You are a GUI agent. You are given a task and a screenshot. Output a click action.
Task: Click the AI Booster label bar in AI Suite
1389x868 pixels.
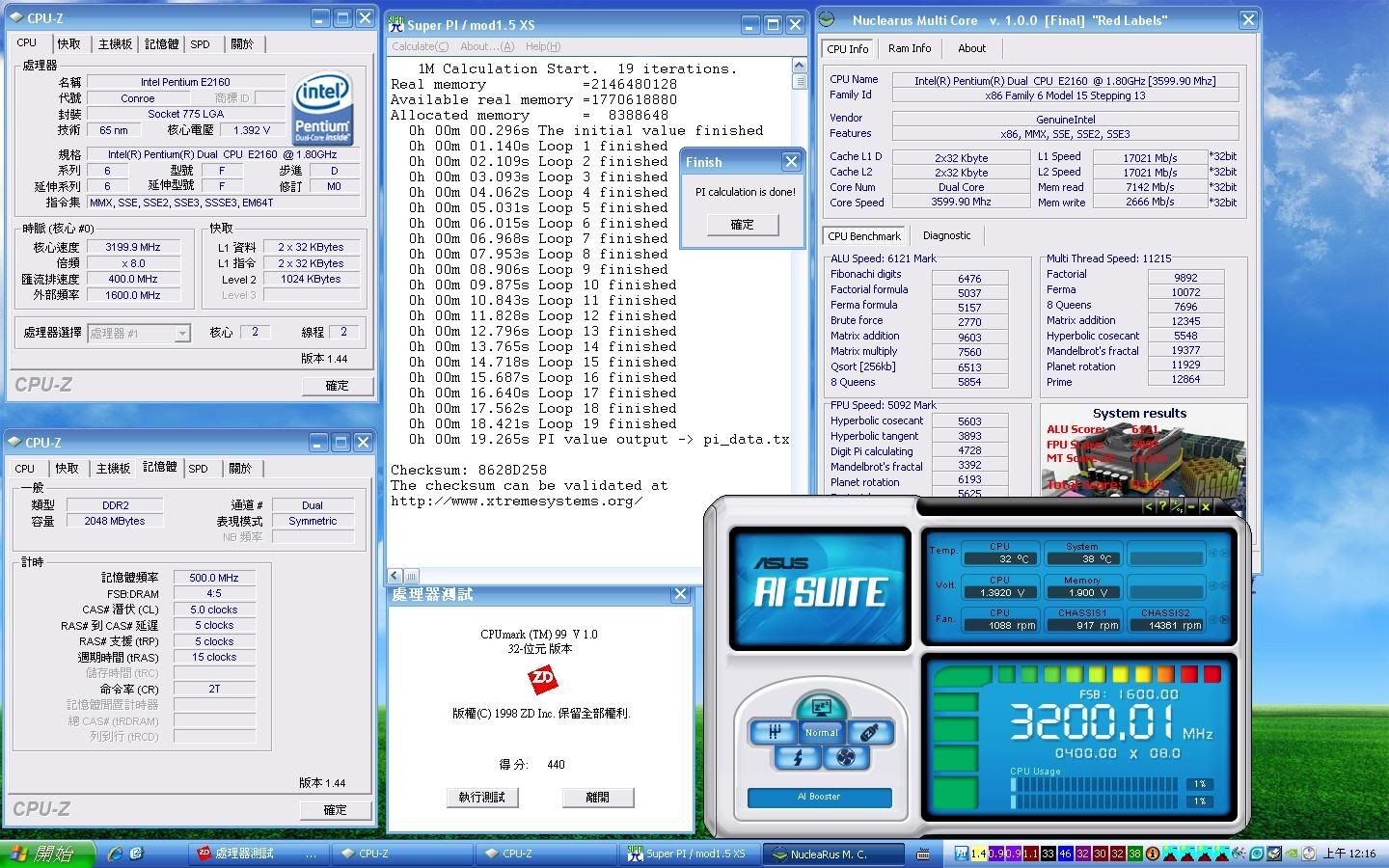[x=820, y=798]
